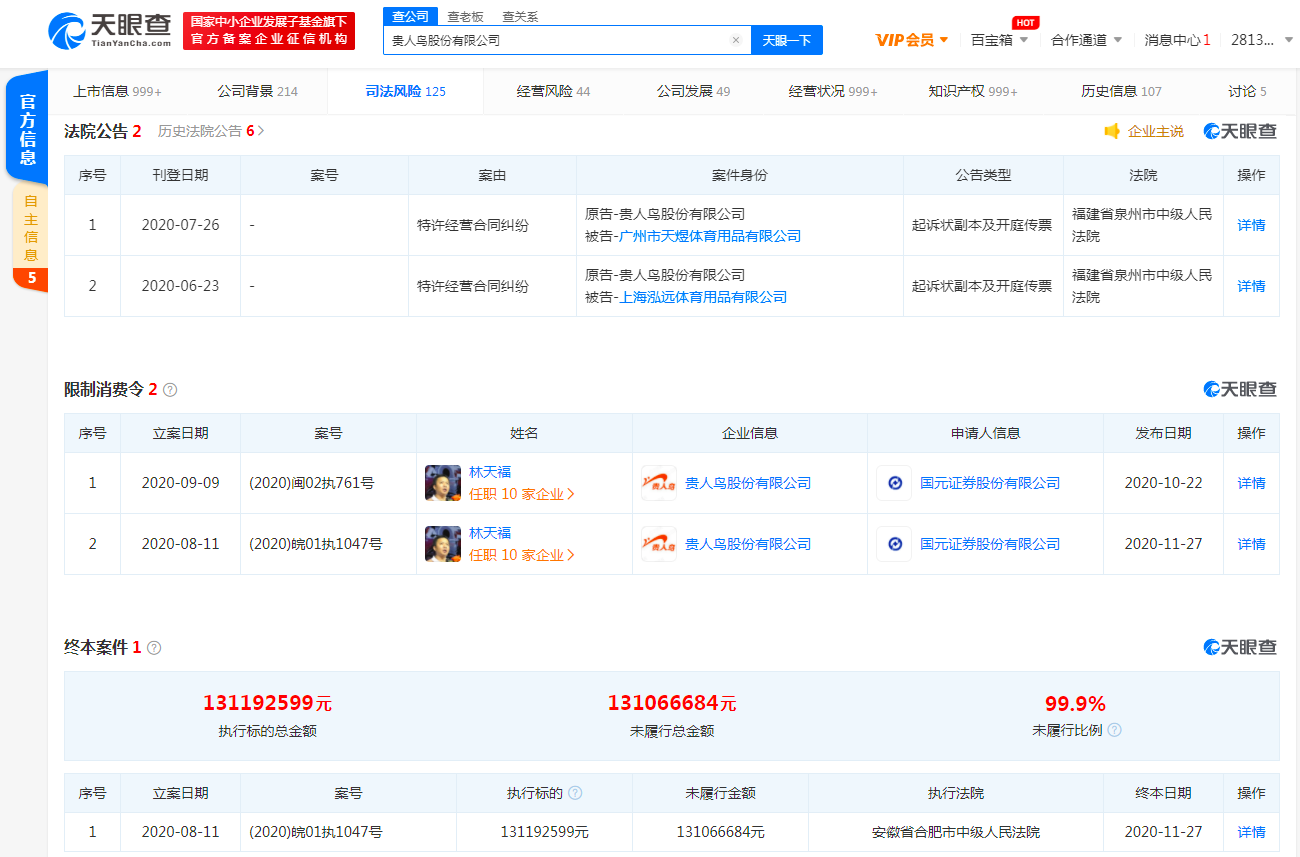Click the 贵人鸟 company logo in first row
The image size is (1300, 857).
pos(658,483)
